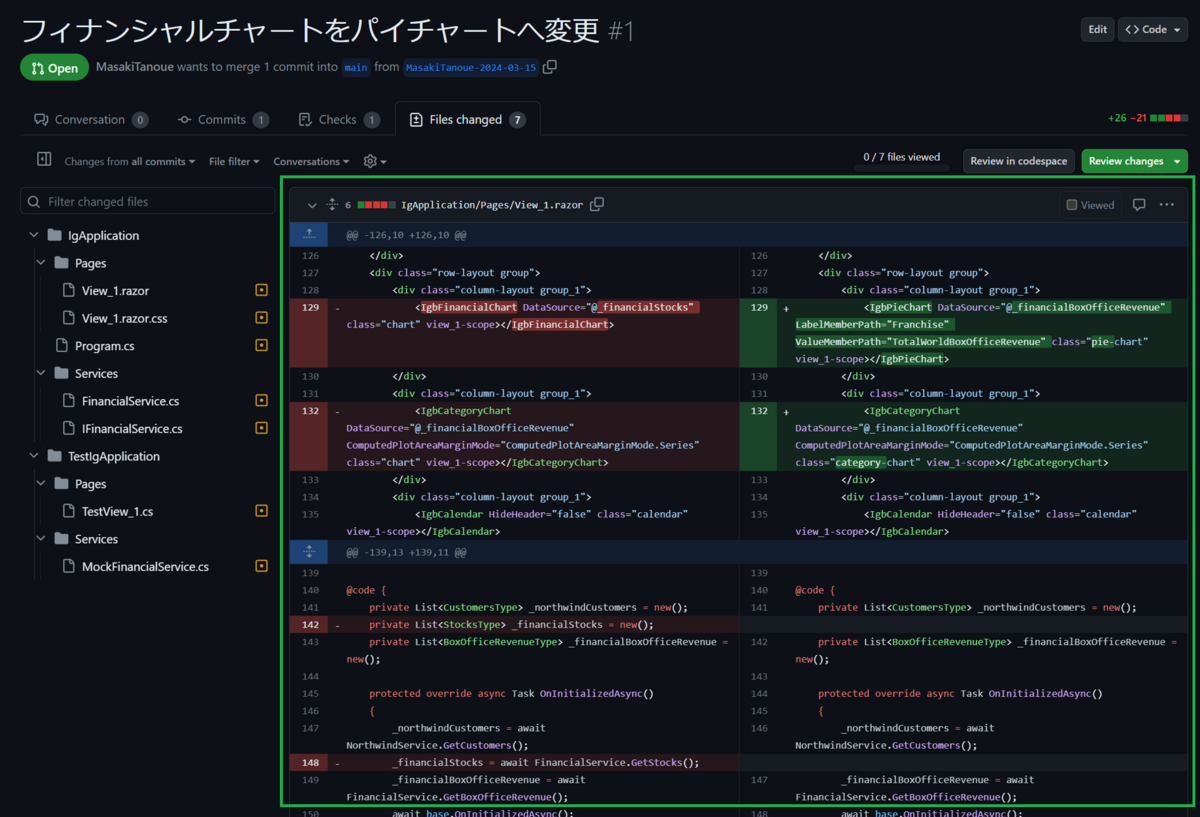Click the Edit title button
This screenshot has width=1200, height=817.
[1097, 29]
